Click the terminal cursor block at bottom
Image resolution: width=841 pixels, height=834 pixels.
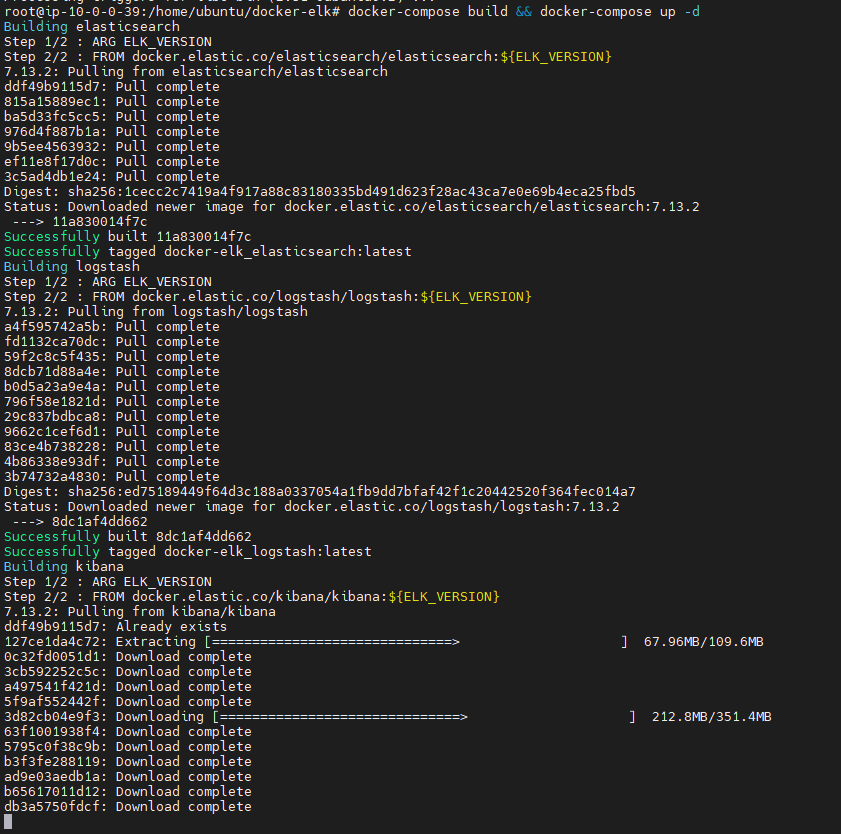8,822
